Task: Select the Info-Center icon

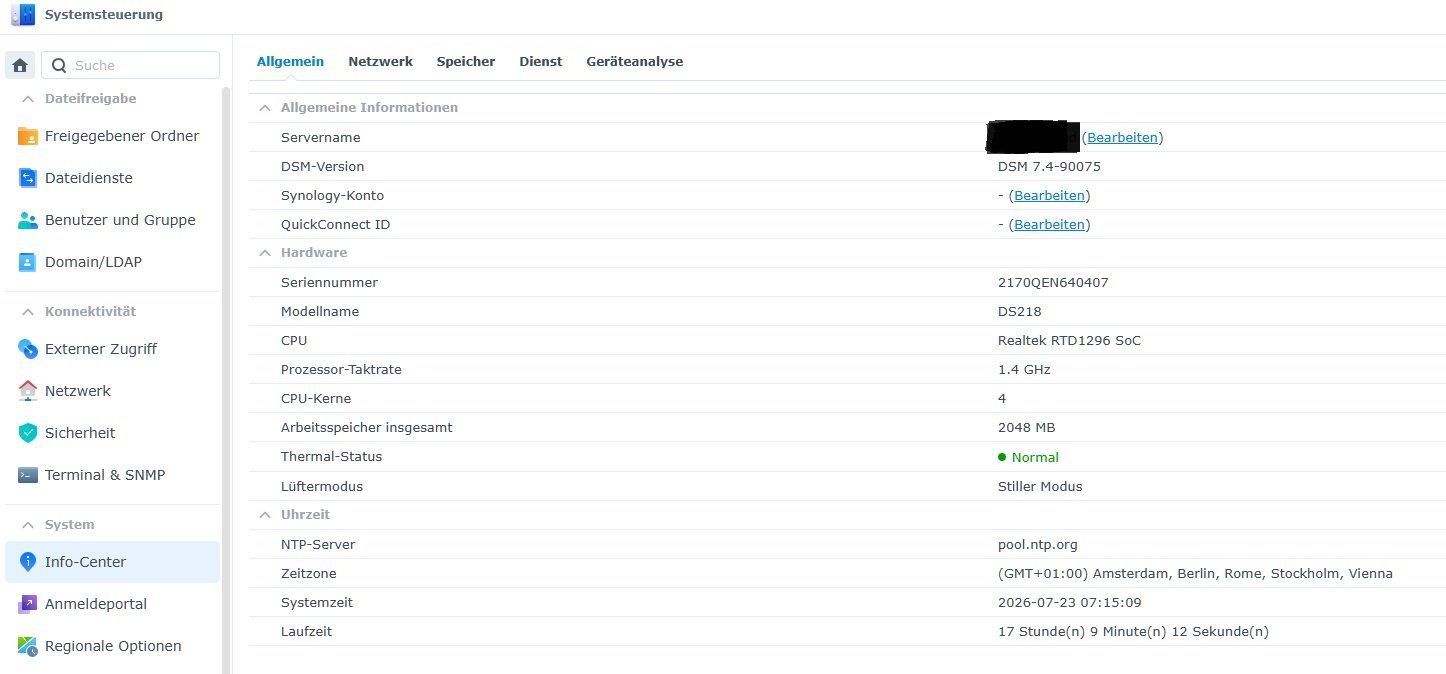Action: click(28, 562)
